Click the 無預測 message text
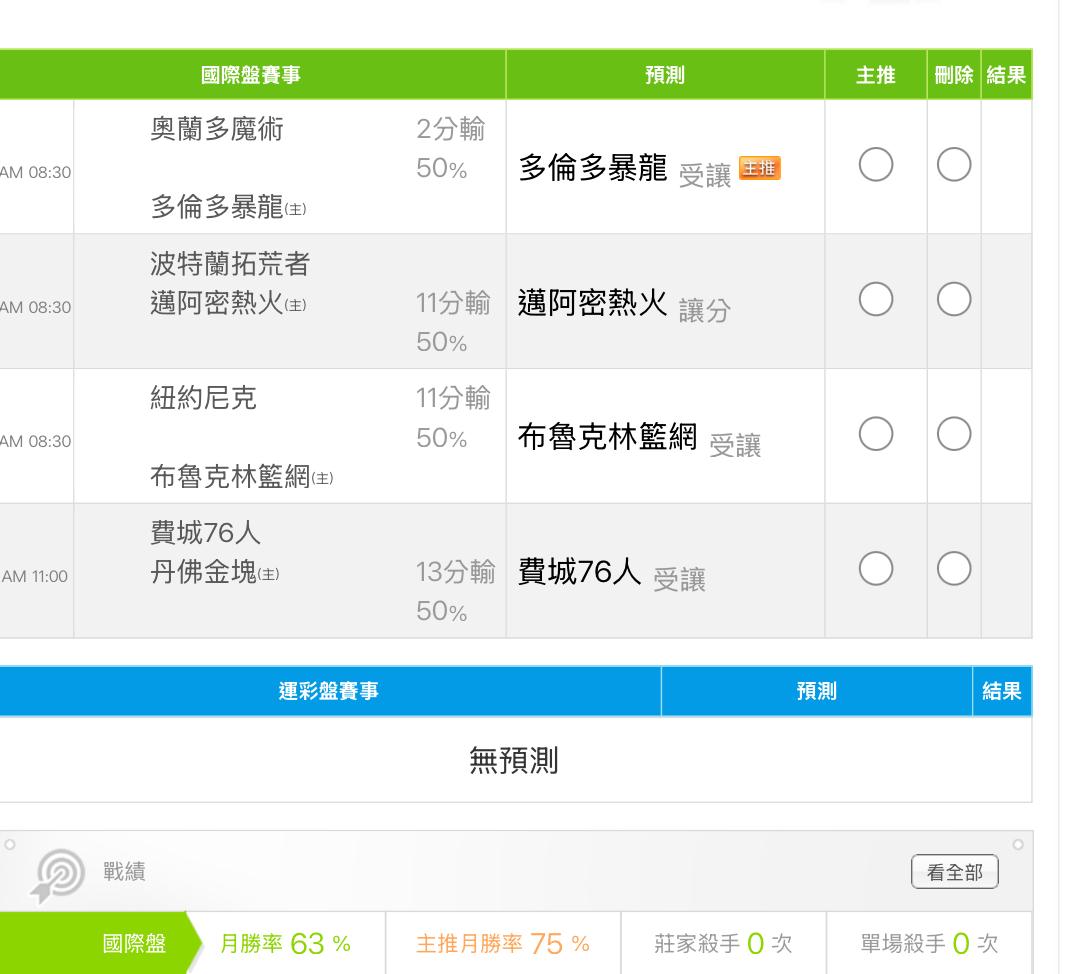This screenshot has height=974, width=1073. coord(514,760)
